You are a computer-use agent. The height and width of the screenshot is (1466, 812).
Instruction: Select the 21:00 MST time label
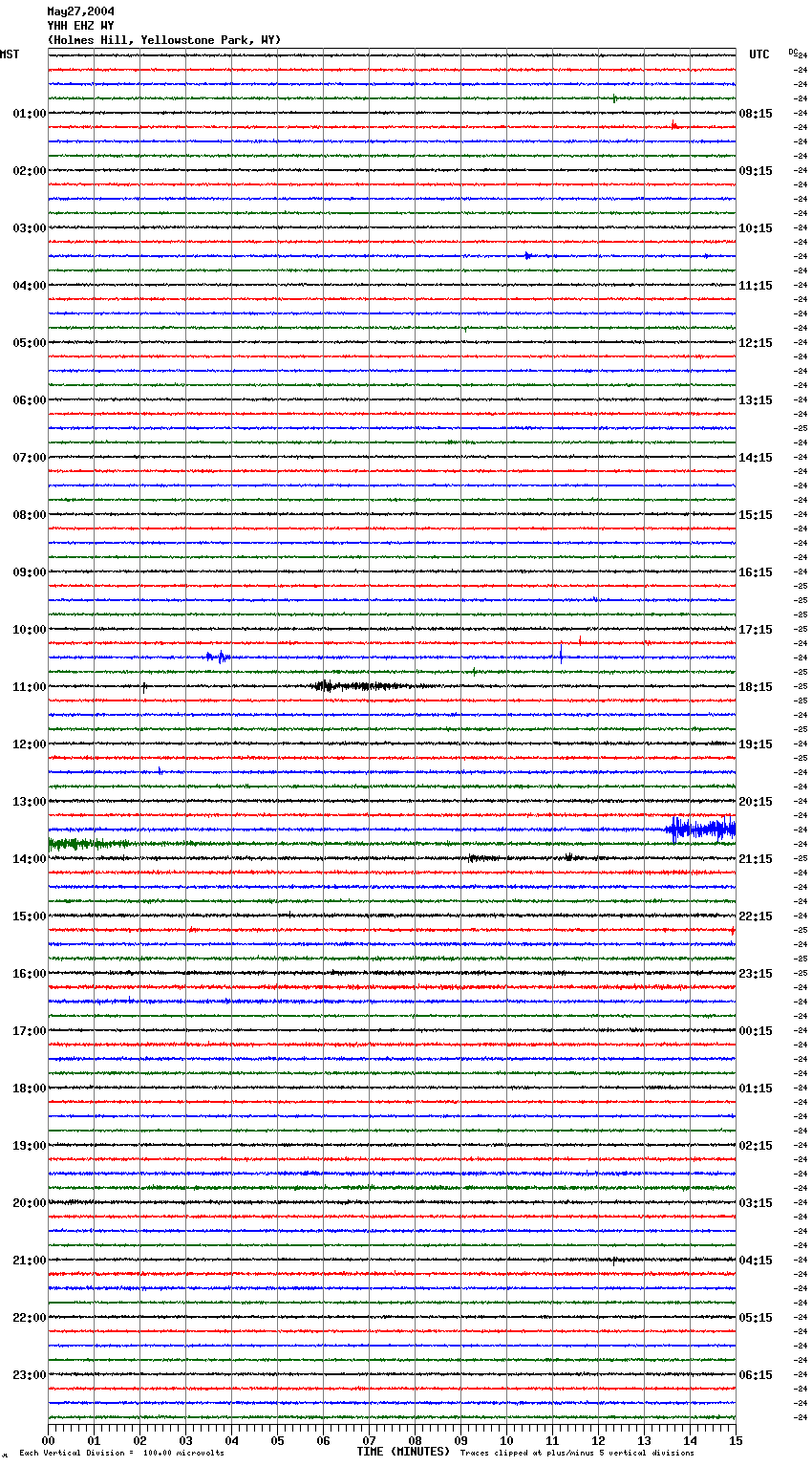(x=30, y=1261)
